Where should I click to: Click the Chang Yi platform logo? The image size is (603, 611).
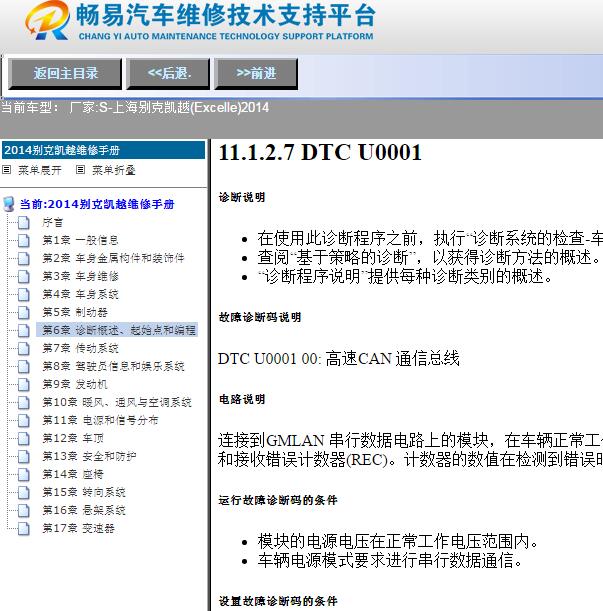pyautogui.click(x=47, y=20)
